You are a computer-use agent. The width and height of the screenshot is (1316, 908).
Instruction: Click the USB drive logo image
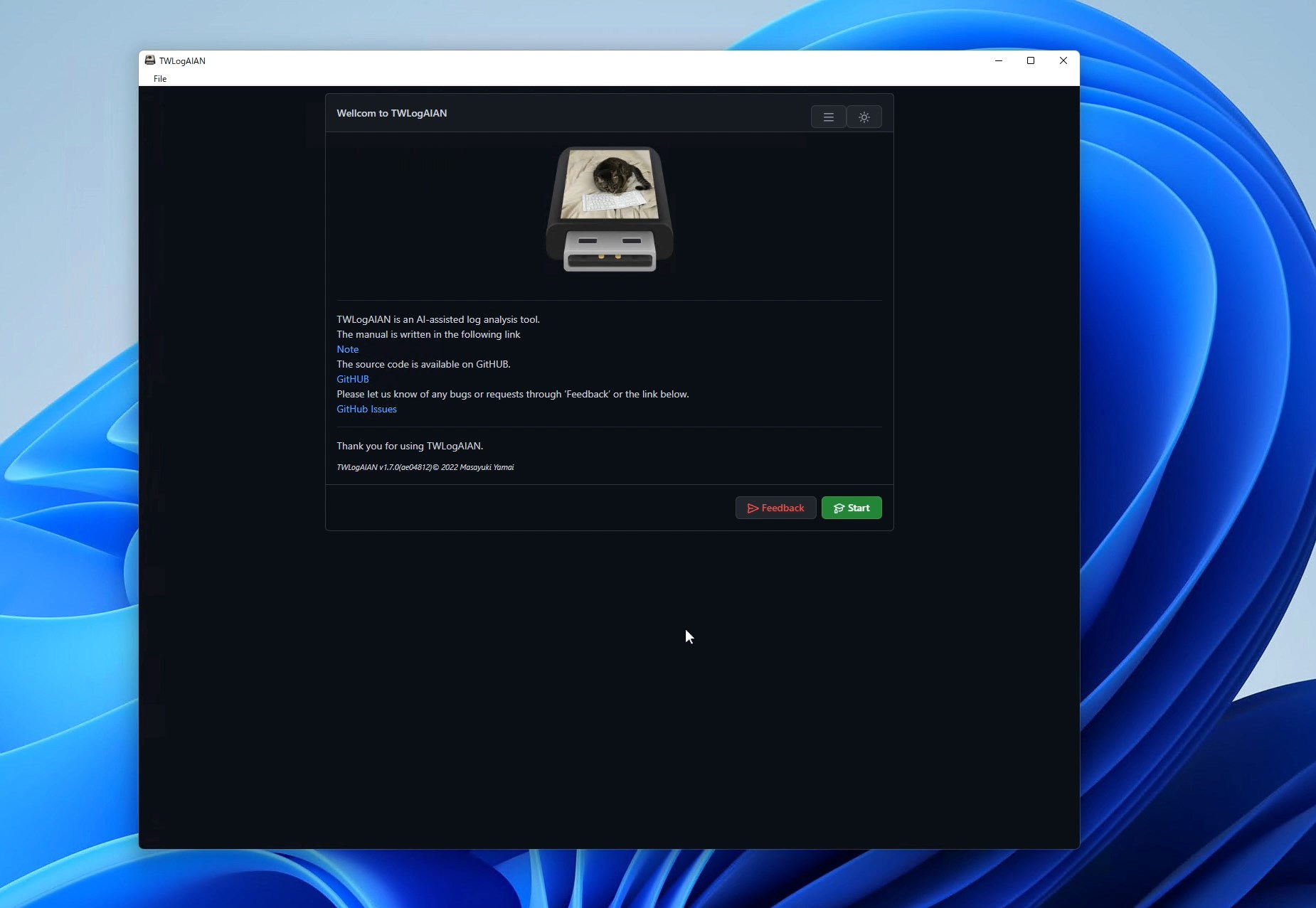[610, 210]
